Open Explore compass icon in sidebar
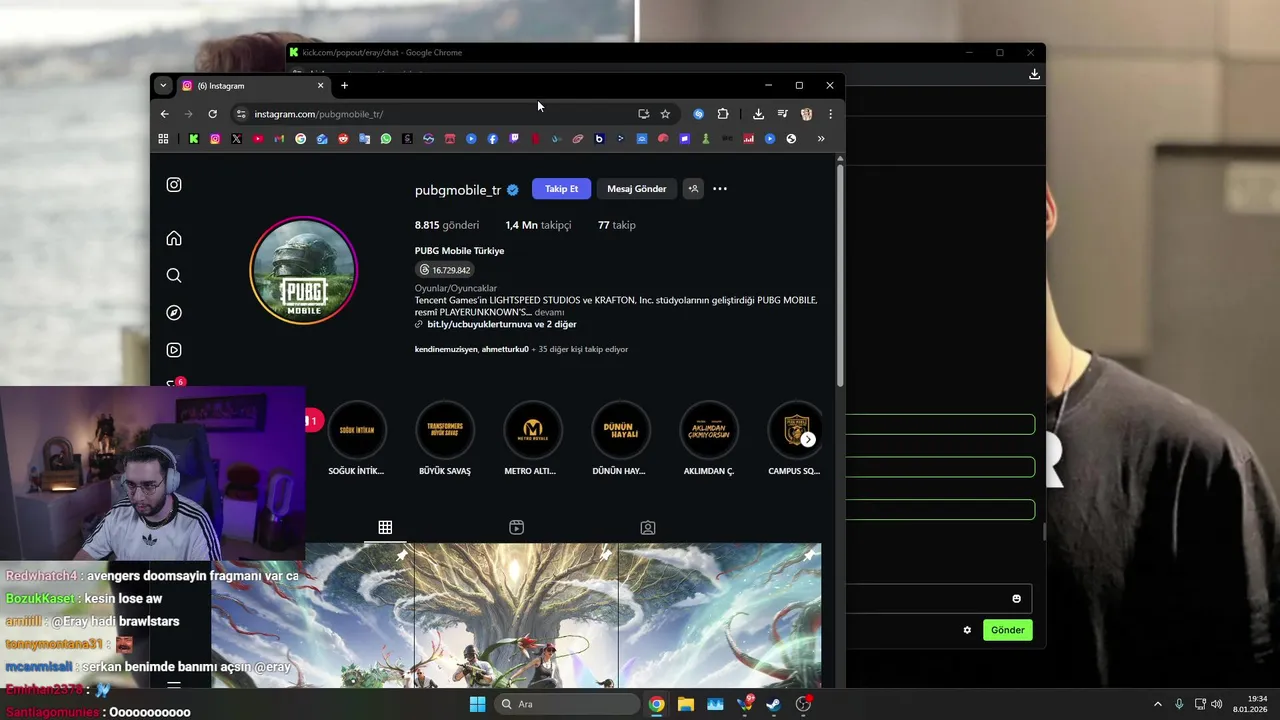Viewport: 1280px width, 720px height. [174, 313]
